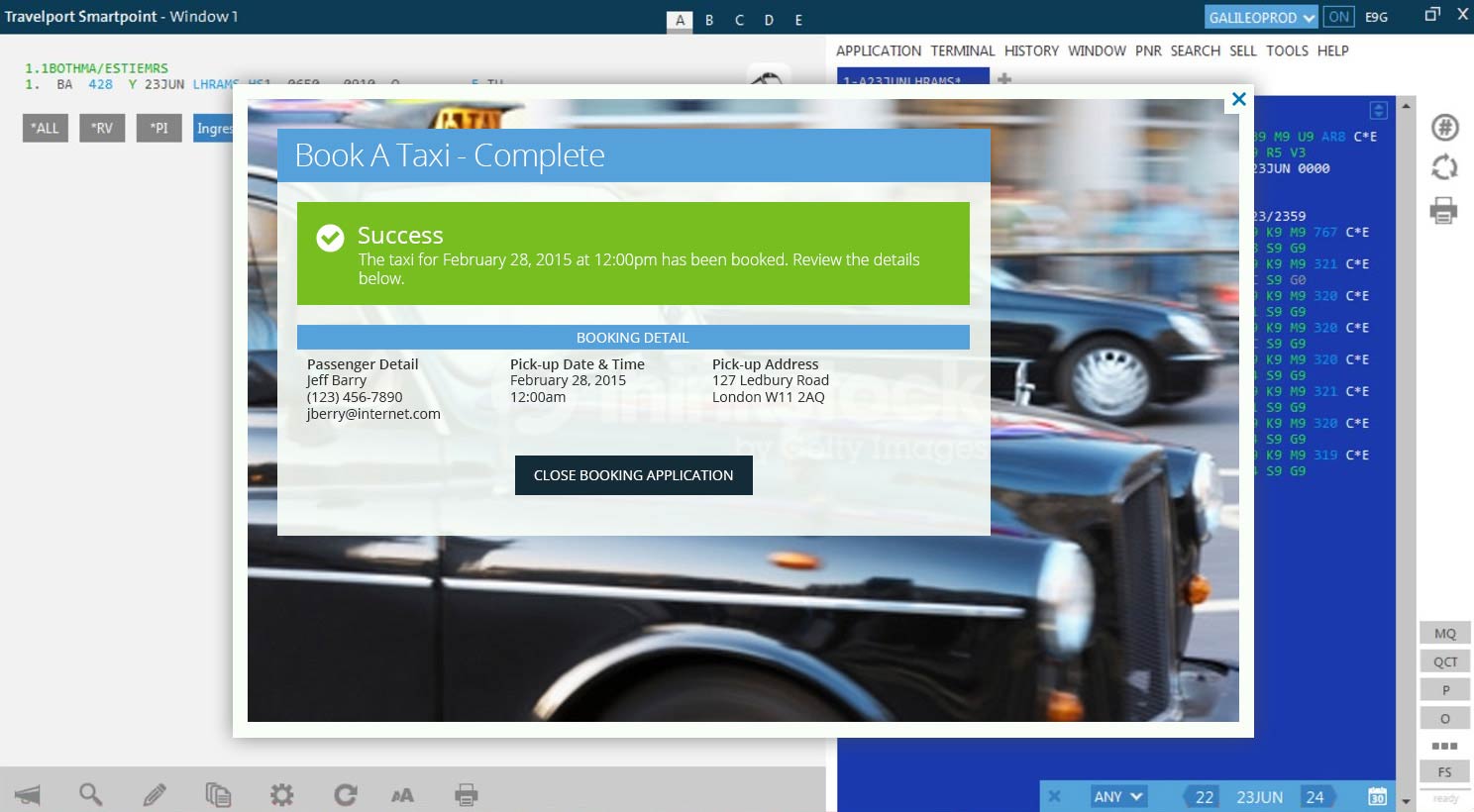Click the copy documents icon
The image size is (1474, 812).
pyautogui.click(x=218, y=794)
